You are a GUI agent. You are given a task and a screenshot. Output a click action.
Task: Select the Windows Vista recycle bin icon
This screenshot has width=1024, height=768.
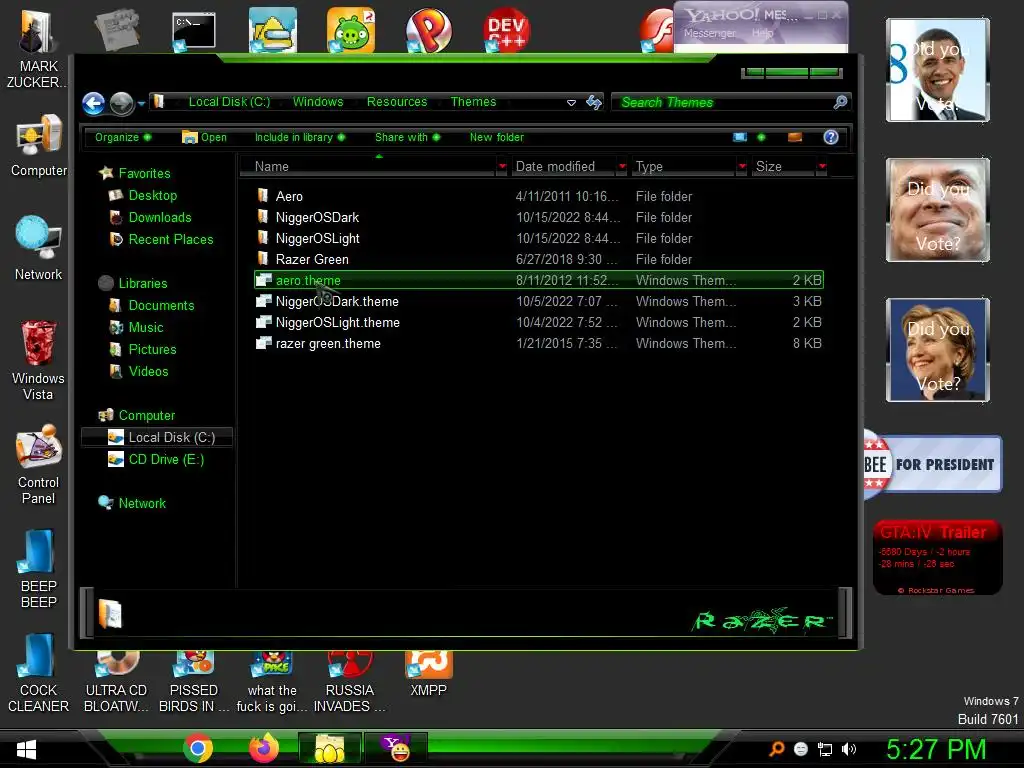[38, 360]
